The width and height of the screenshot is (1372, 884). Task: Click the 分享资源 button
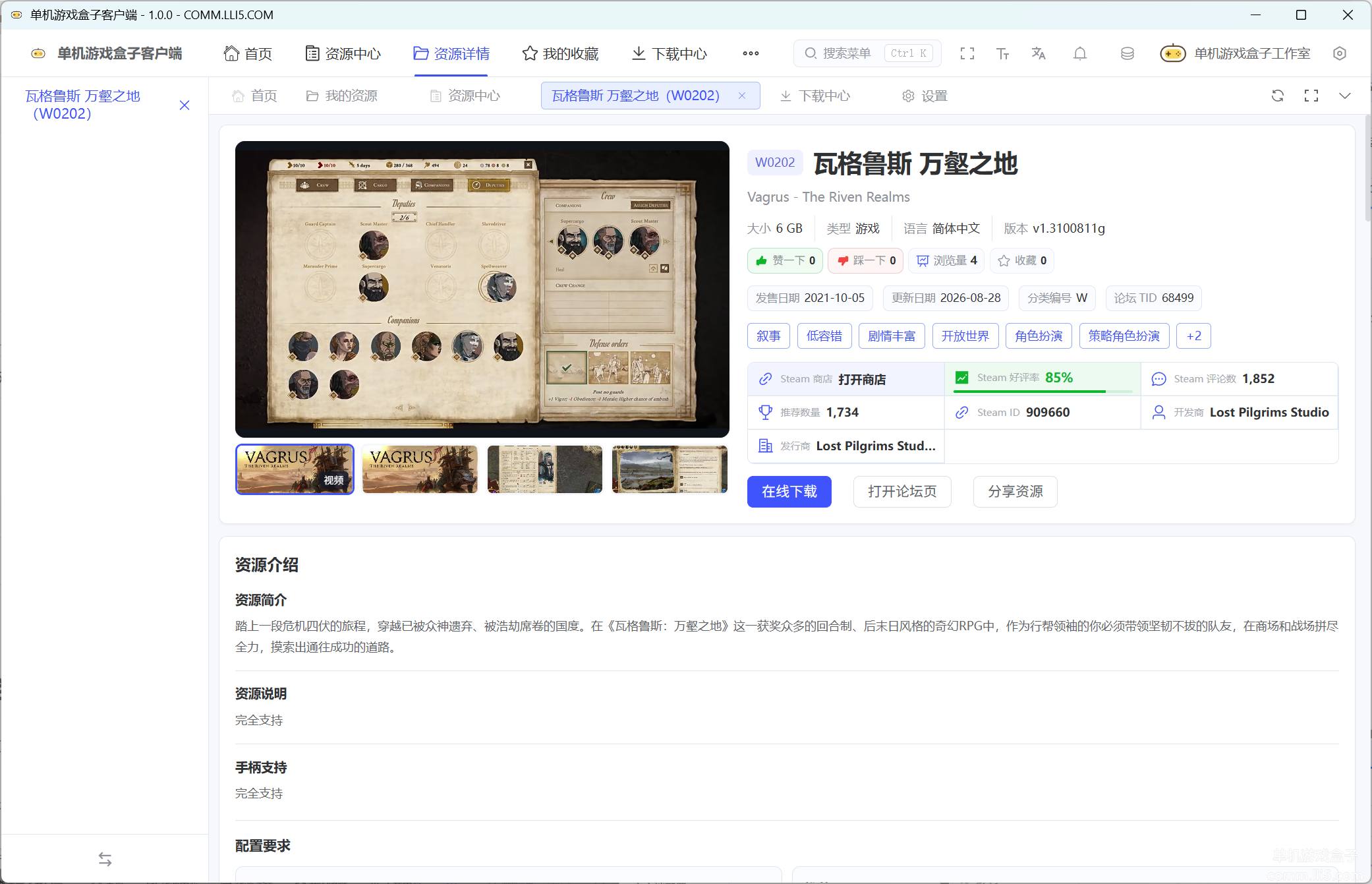point(1015,492)
